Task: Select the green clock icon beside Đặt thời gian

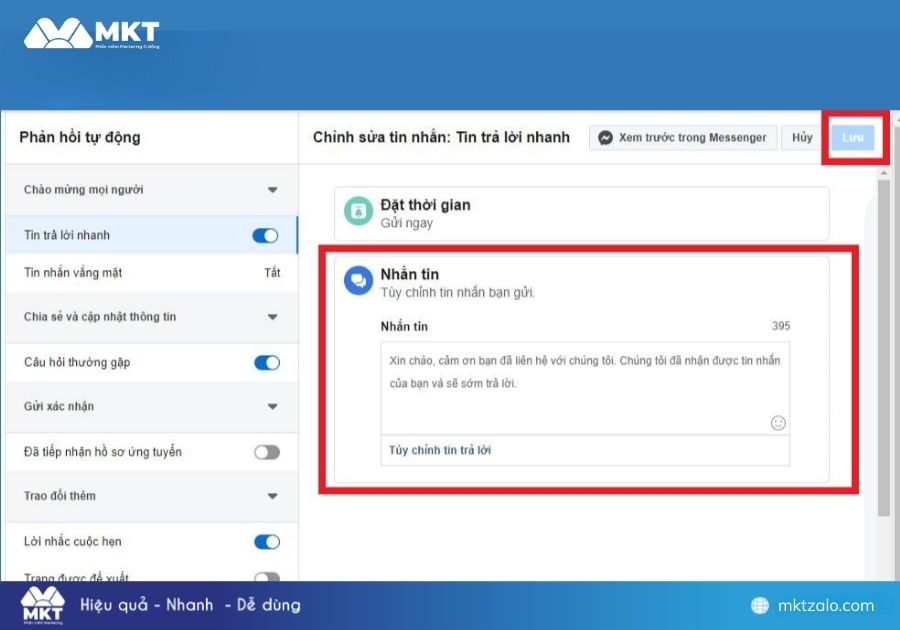Action: point(357,212)
